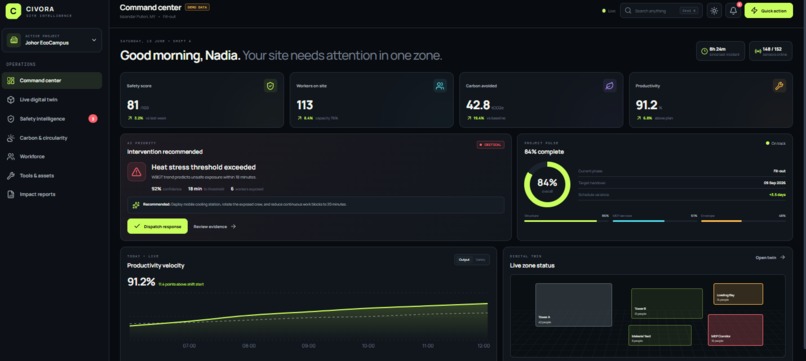Click the Tools & assets wrench icon
Viewport: 806px width, 361px height.
11,175
